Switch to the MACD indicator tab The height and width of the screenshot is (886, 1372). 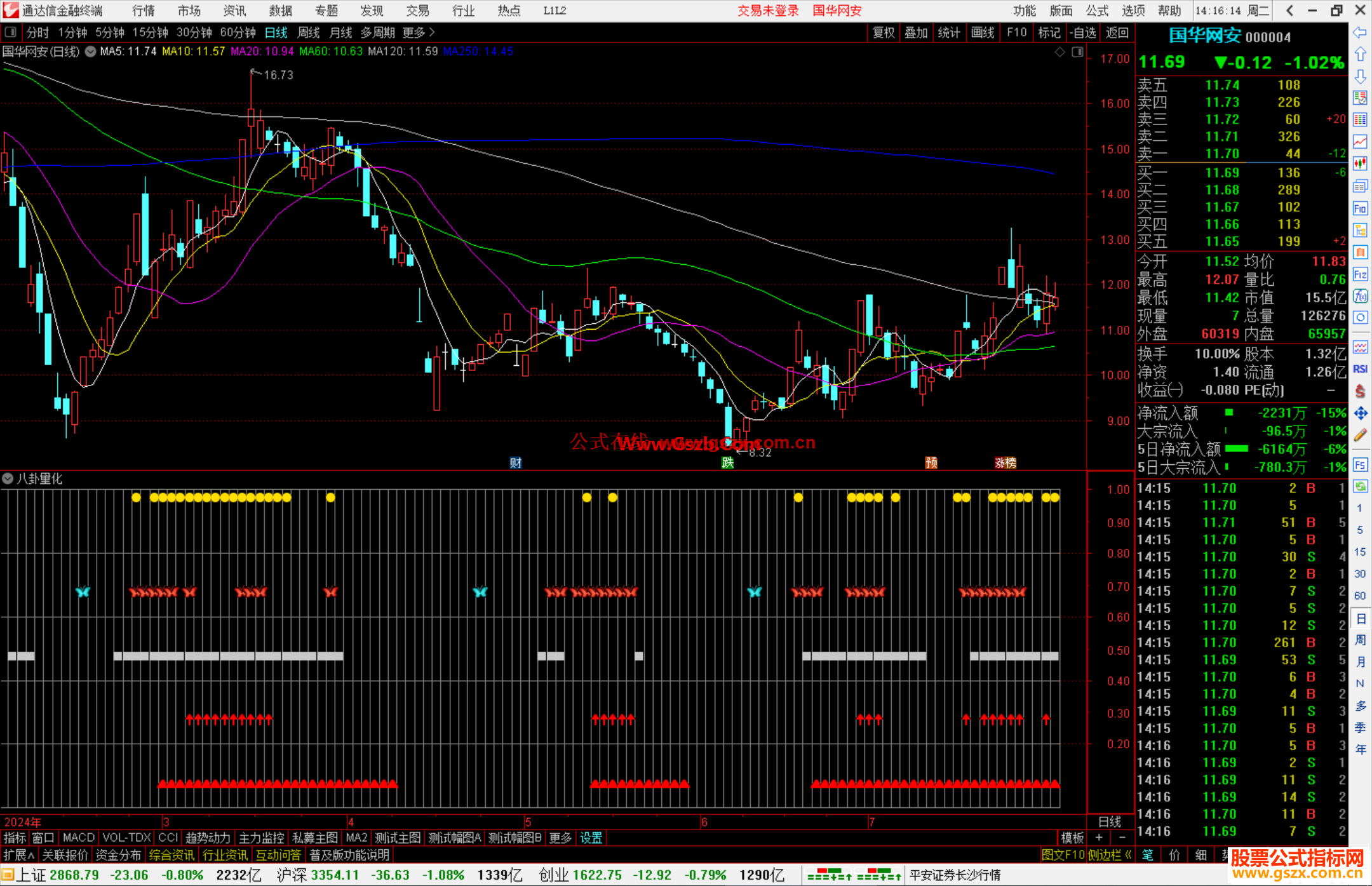coord(78,838)
